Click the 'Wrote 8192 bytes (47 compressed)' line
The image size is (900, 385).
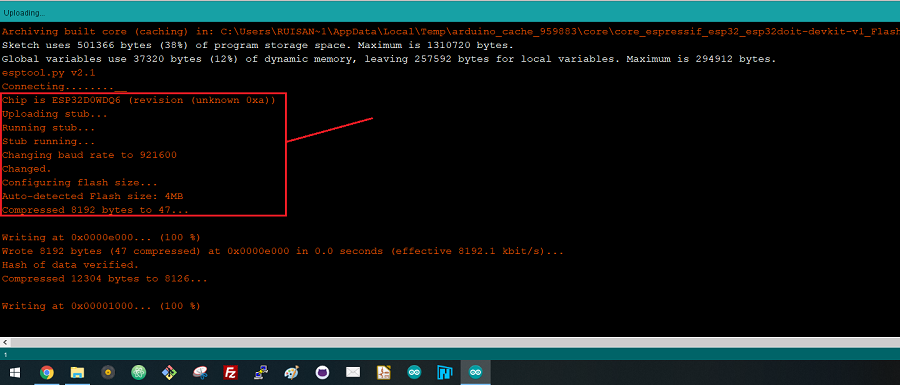pyautogui.click(x=283, y=251)
